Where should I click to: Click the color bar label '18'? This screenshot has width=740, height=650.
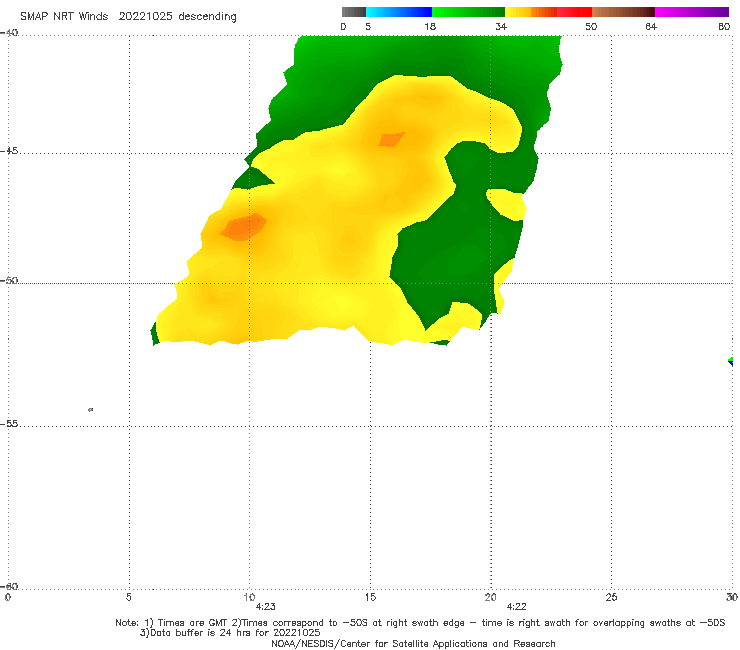tap(430, 26)
